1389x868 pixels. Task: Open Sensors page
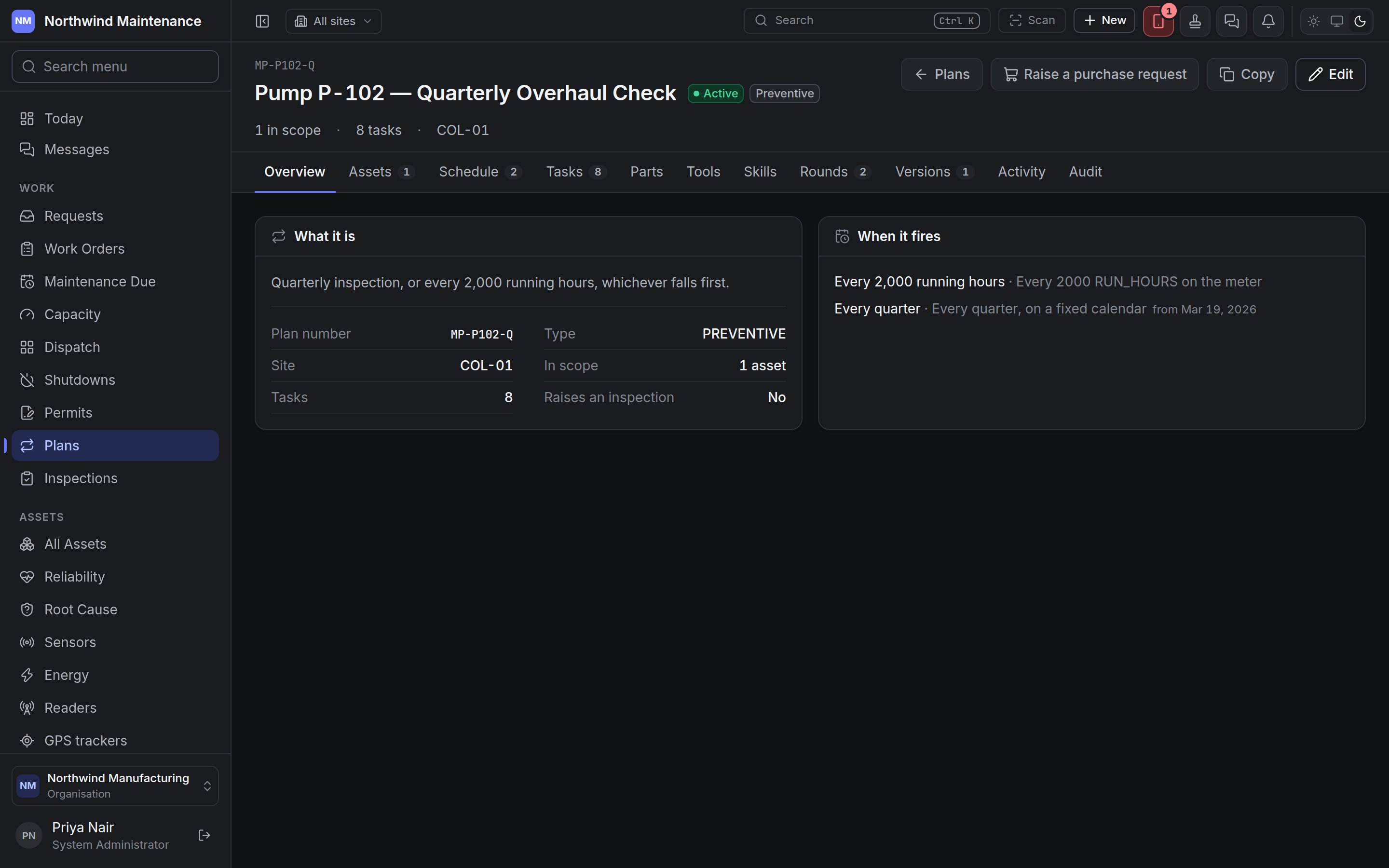(x=115, y=642)
